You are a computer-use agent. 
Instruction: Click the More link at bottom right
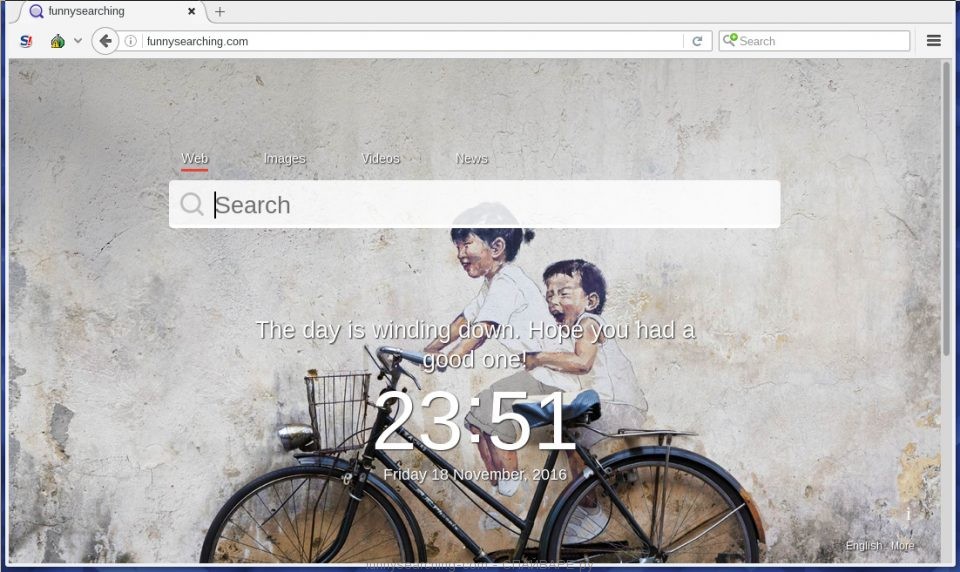(x=902, y=545)
